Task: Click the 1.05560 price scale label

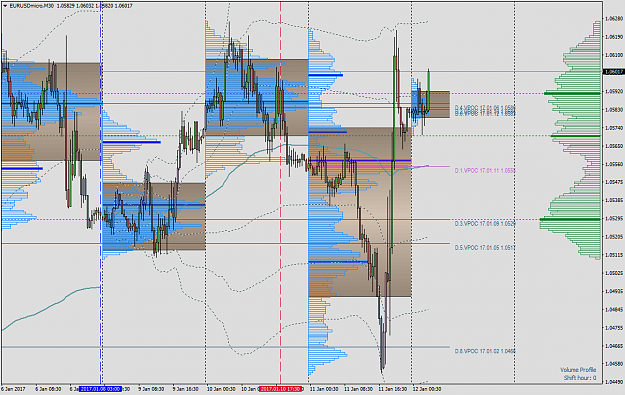Action: click(x=614, y=164)
